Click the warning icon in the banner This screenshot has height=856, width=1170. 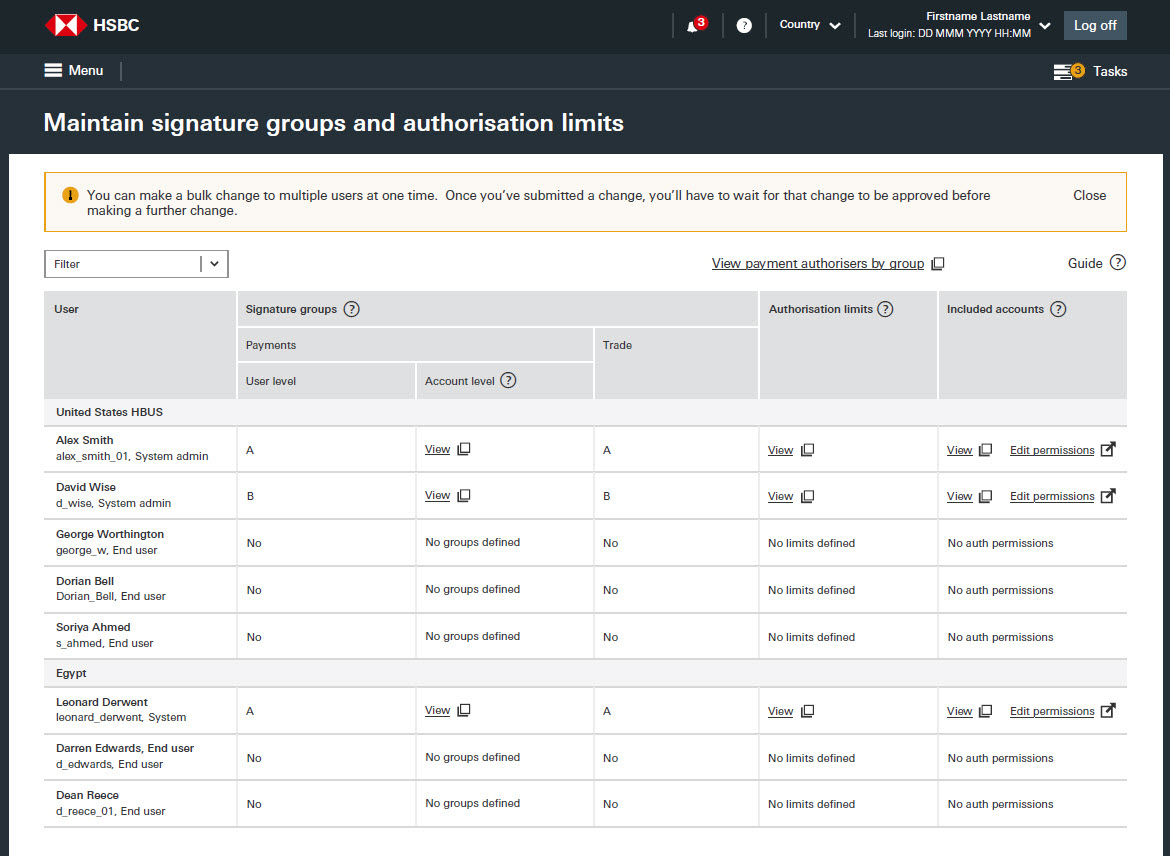pos(70,196)
